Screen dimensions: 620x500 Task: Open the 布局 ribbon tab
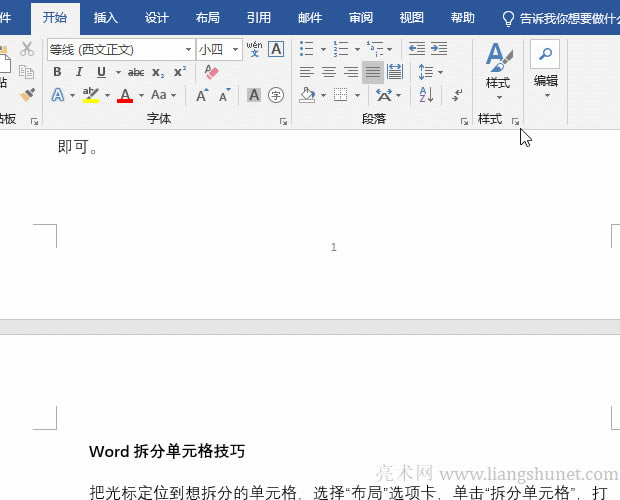pyautogui.click(x=207, y=17)
